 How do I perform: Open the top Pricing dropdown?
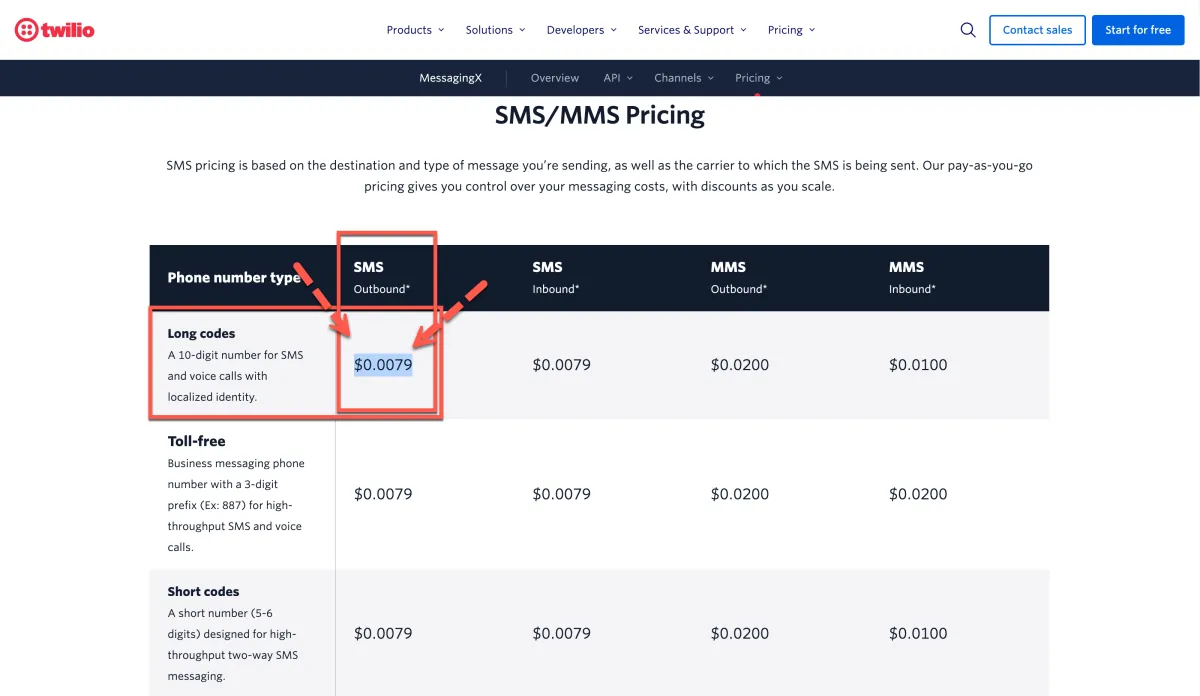[791, 30]
